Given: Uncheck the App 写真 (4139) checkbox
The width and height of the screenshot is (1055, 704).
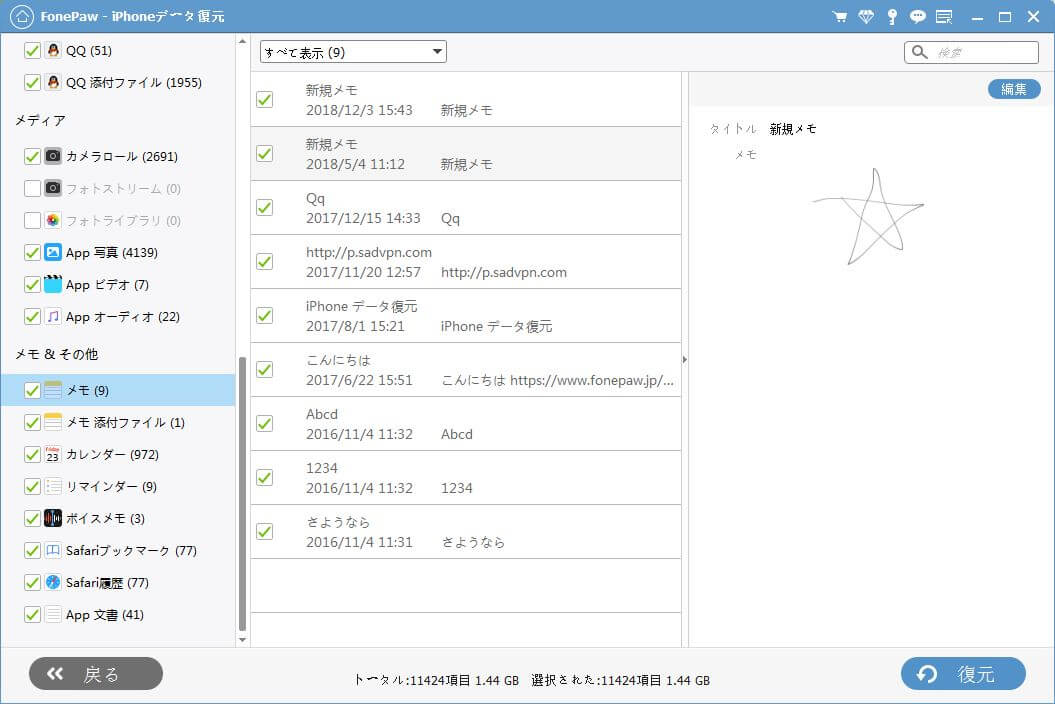Looking at the screenshot, I should [x=32, y=252].
